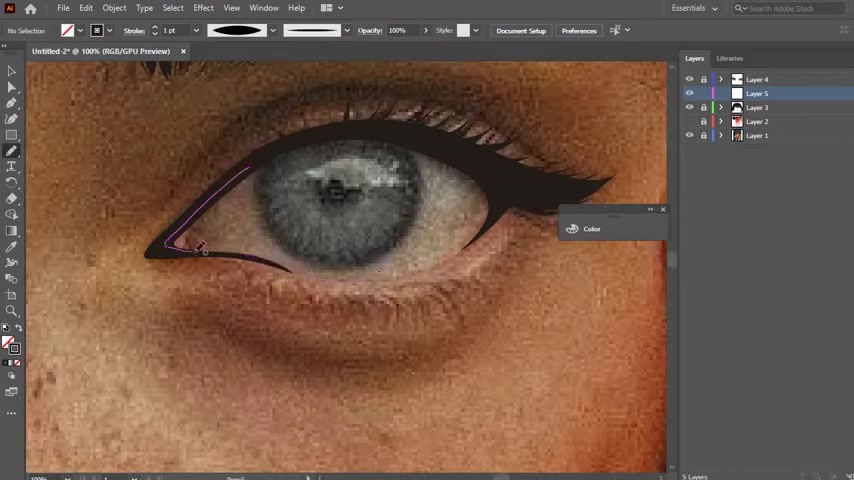
Task: Close the floating Color panel
Action: 663,209
